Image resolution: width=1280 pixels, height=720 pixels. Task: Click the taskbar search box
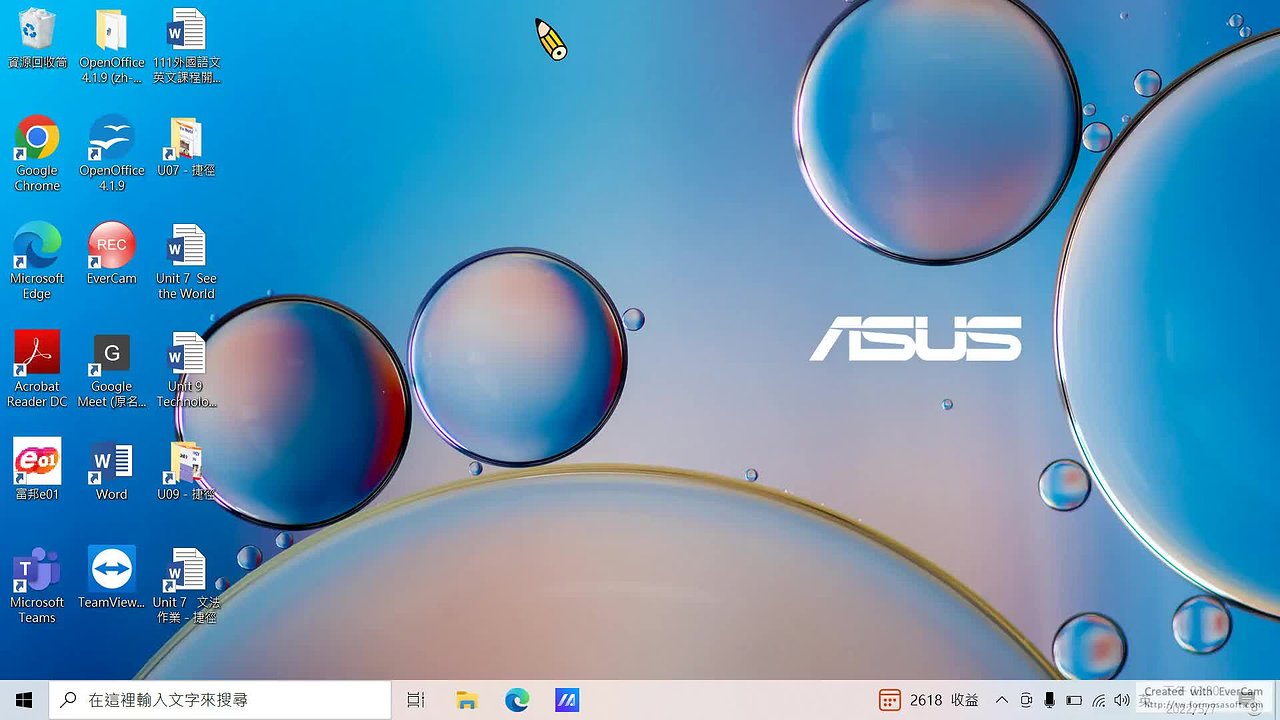(x=220, y=700)
